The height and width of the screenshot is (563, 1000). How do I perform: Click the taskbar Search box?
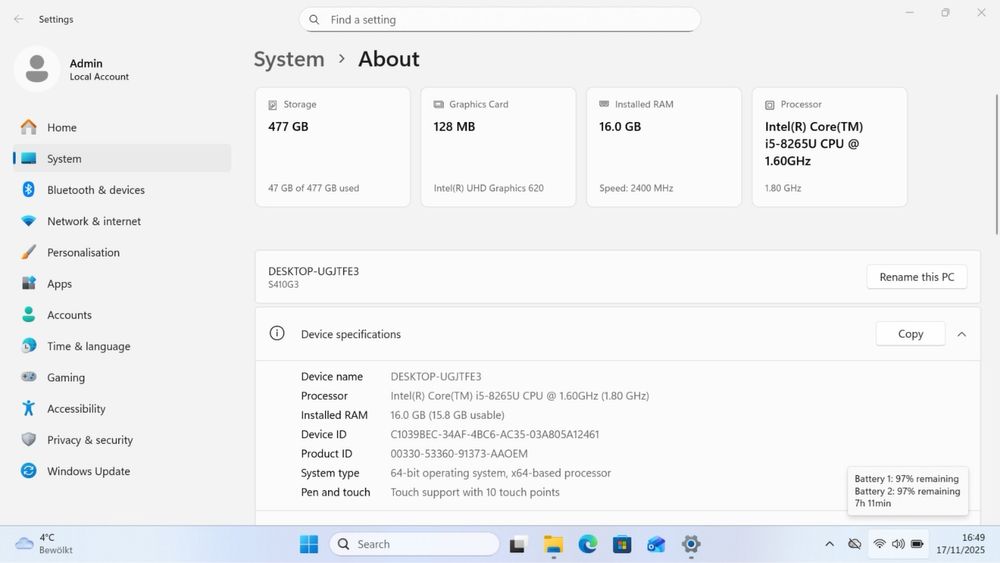pyautogui.click(x=415, y=545)
